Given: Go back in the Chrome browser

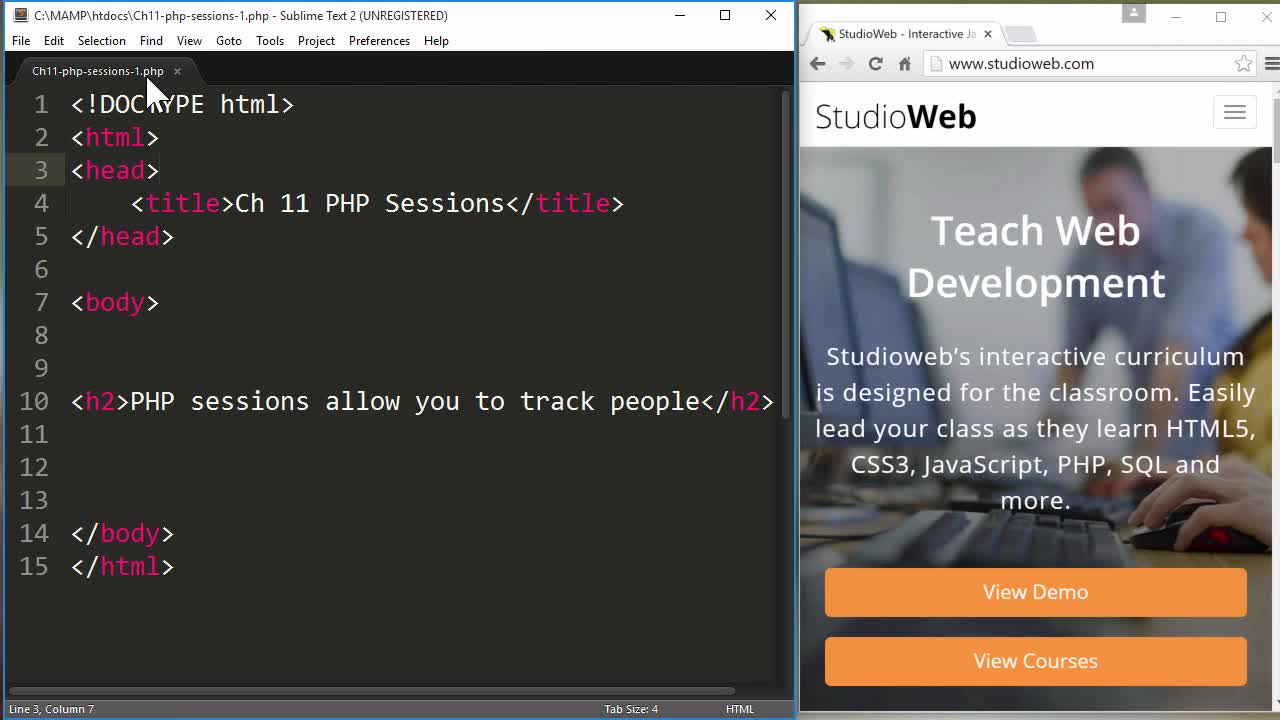Looking at the screenshot, I should (817, 64).
